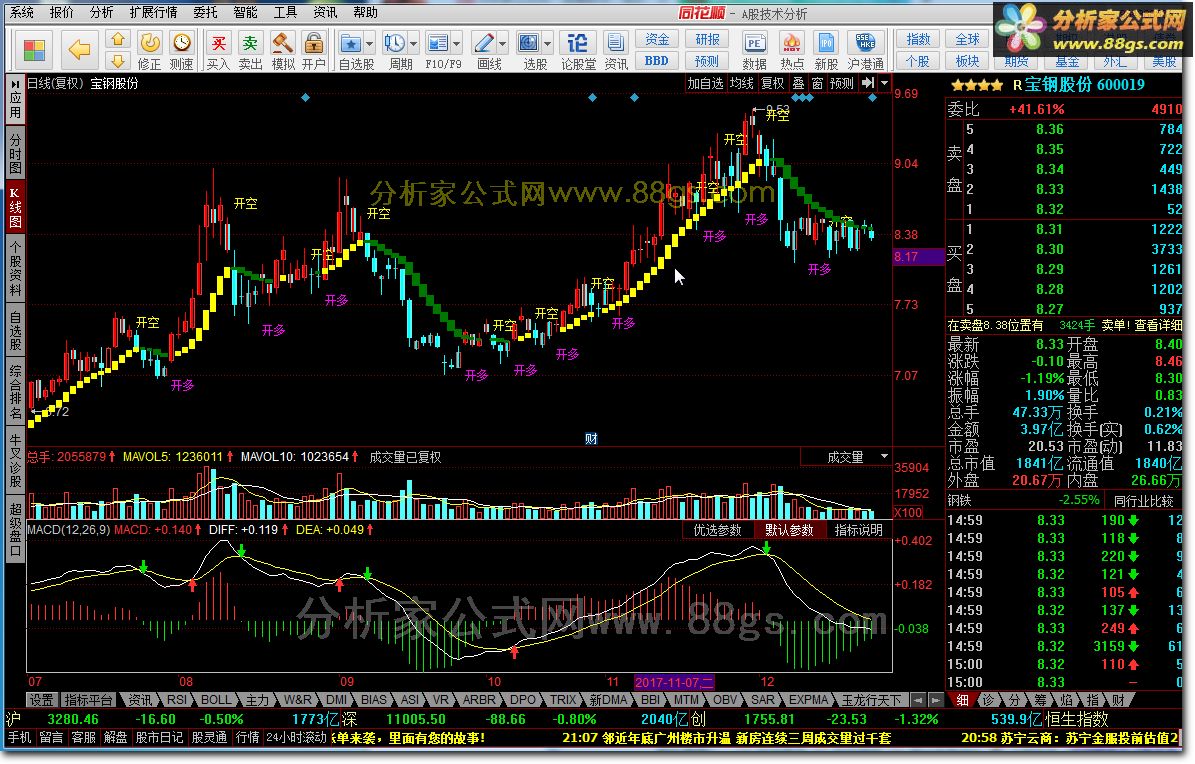Click the 指数 market button

(x=918, y=39)
